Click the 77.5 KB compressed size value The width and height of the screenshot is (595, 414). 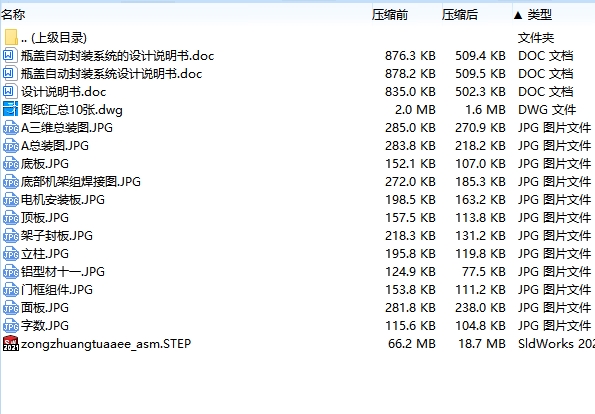tap(484, 272)
